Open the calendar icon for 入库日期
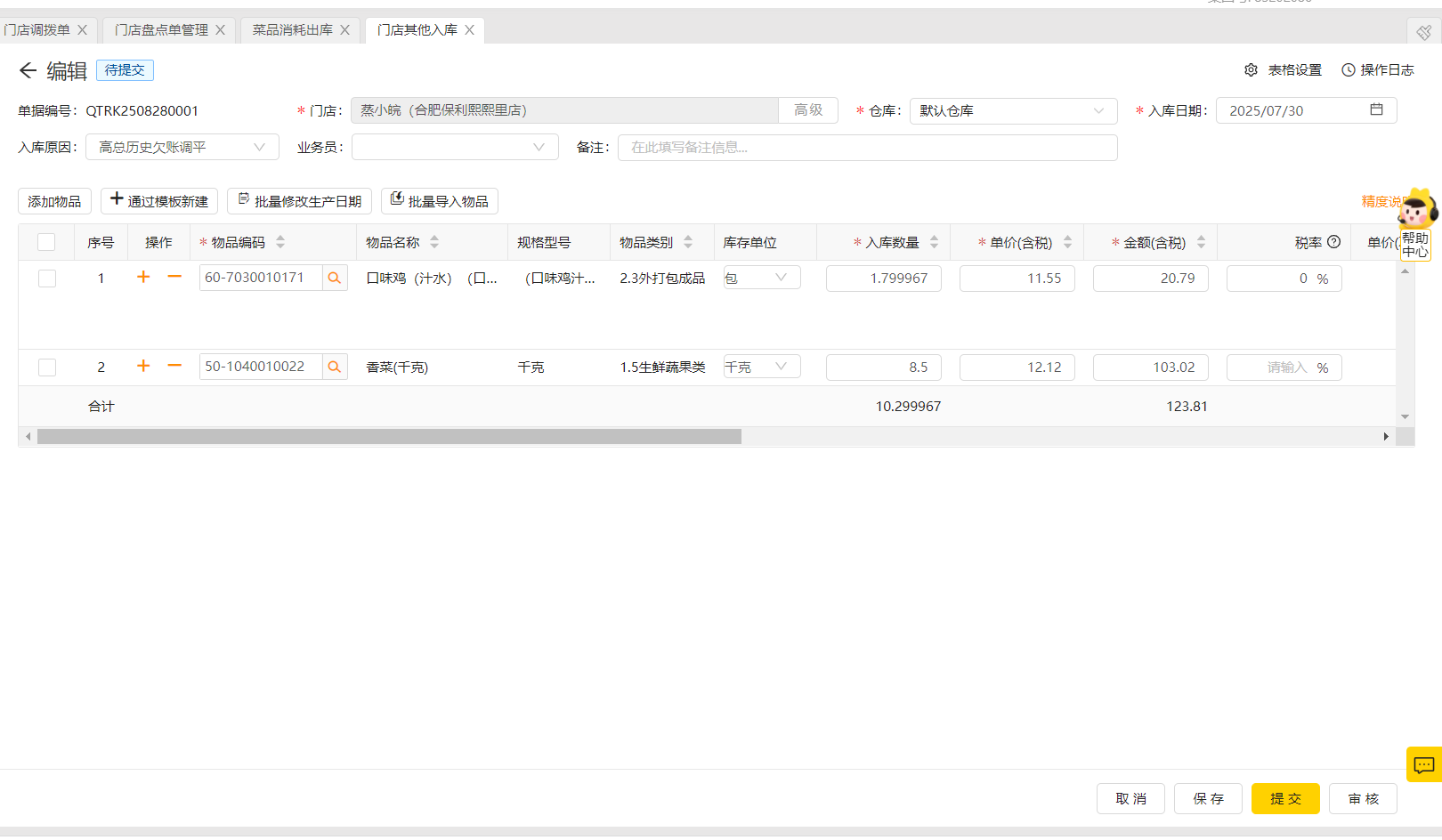Image resolution: width=1442 pixels, height=840 pixels. pos(1376,110)
